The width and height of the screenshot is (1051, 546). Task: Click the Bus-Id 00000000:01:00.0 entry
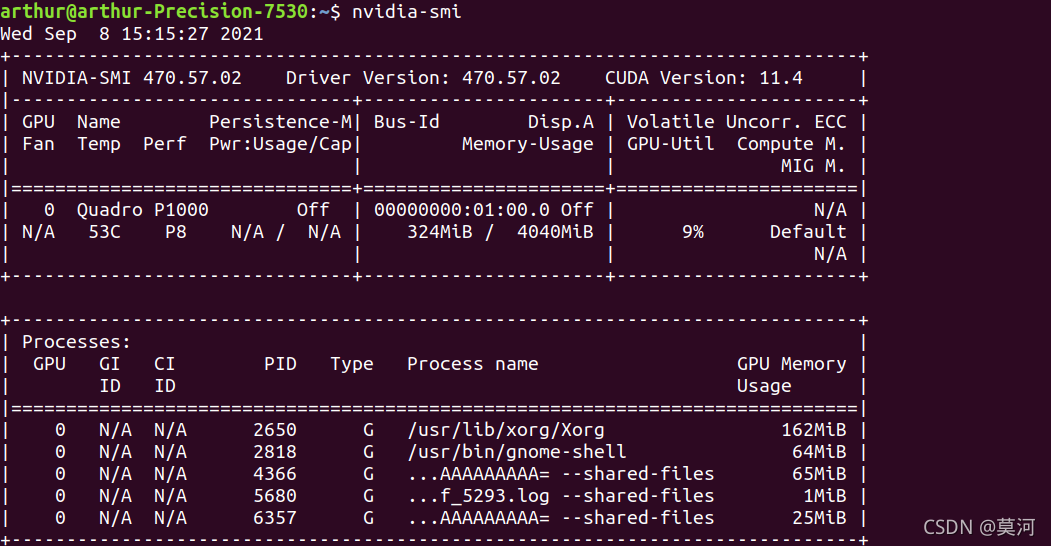[x=461, y=210]
